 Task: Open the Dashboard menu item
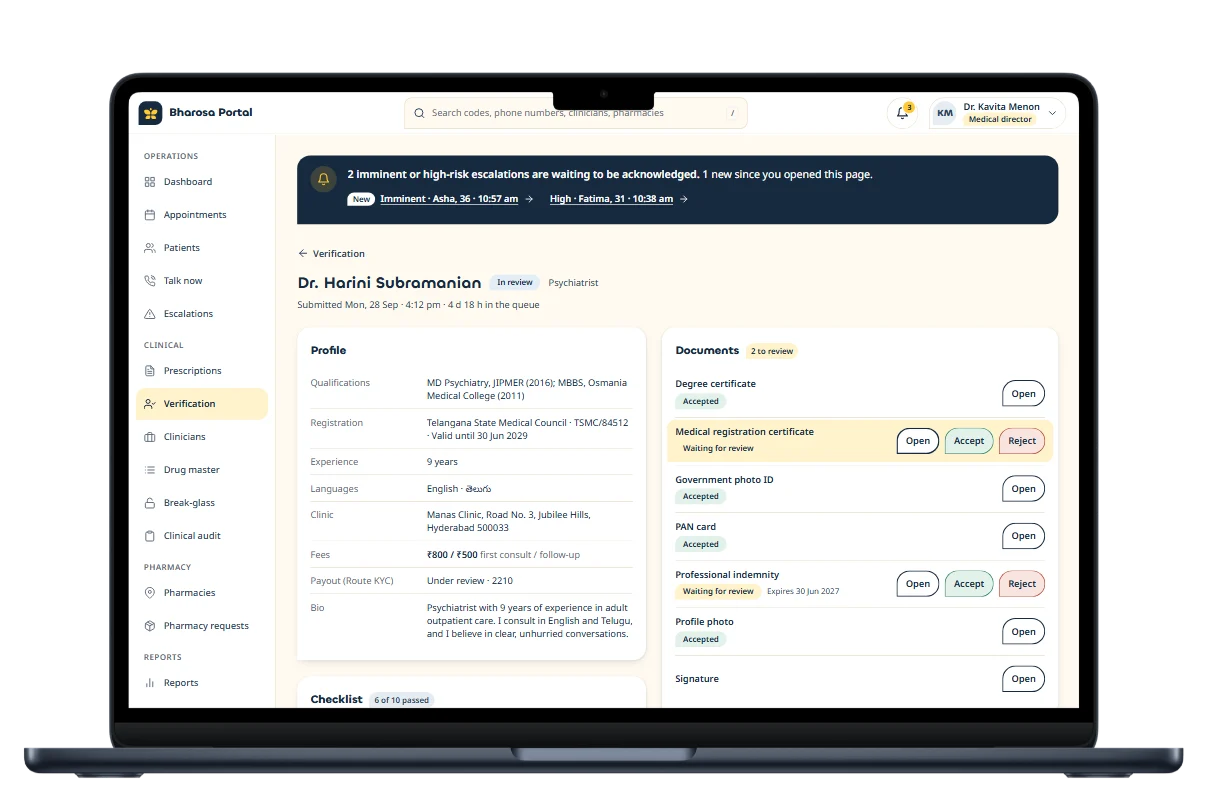[202, 182]
